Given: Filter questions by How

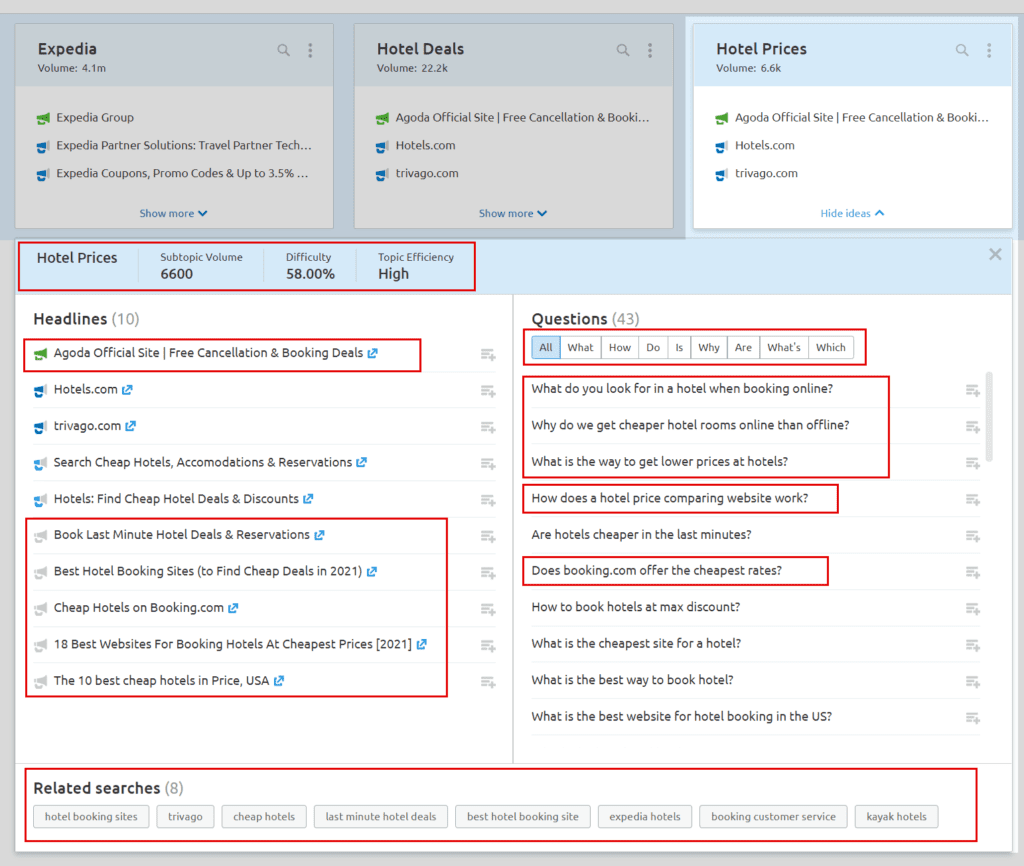Looking at the screenshot, I should point(620,347).
